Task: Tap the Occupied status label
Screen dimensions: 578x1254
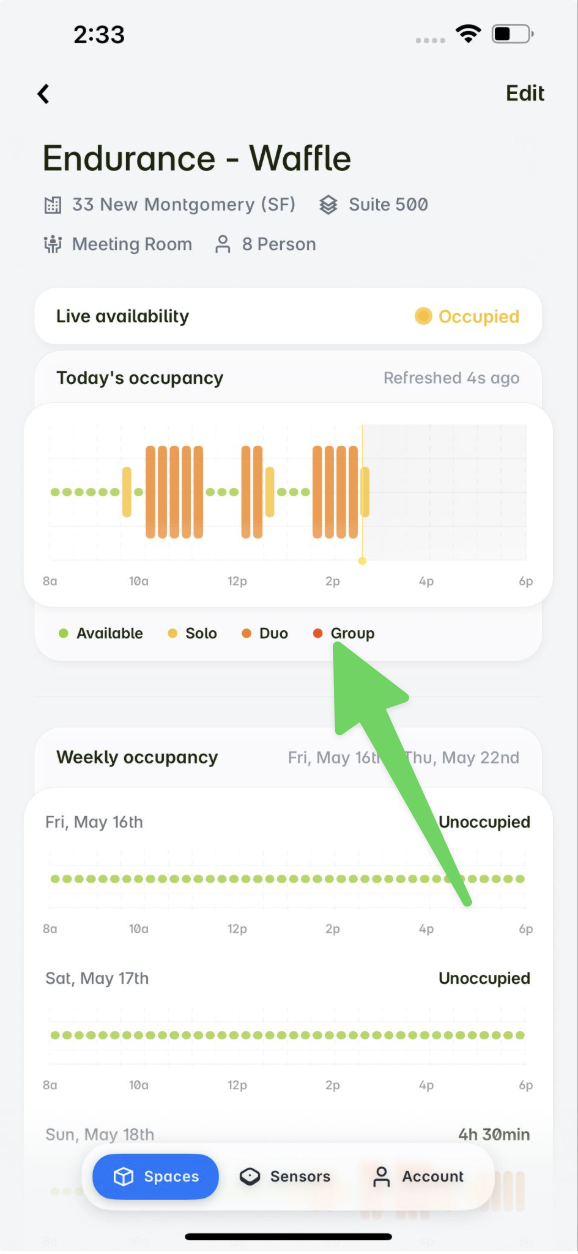Action: click(x=479, y=317)
